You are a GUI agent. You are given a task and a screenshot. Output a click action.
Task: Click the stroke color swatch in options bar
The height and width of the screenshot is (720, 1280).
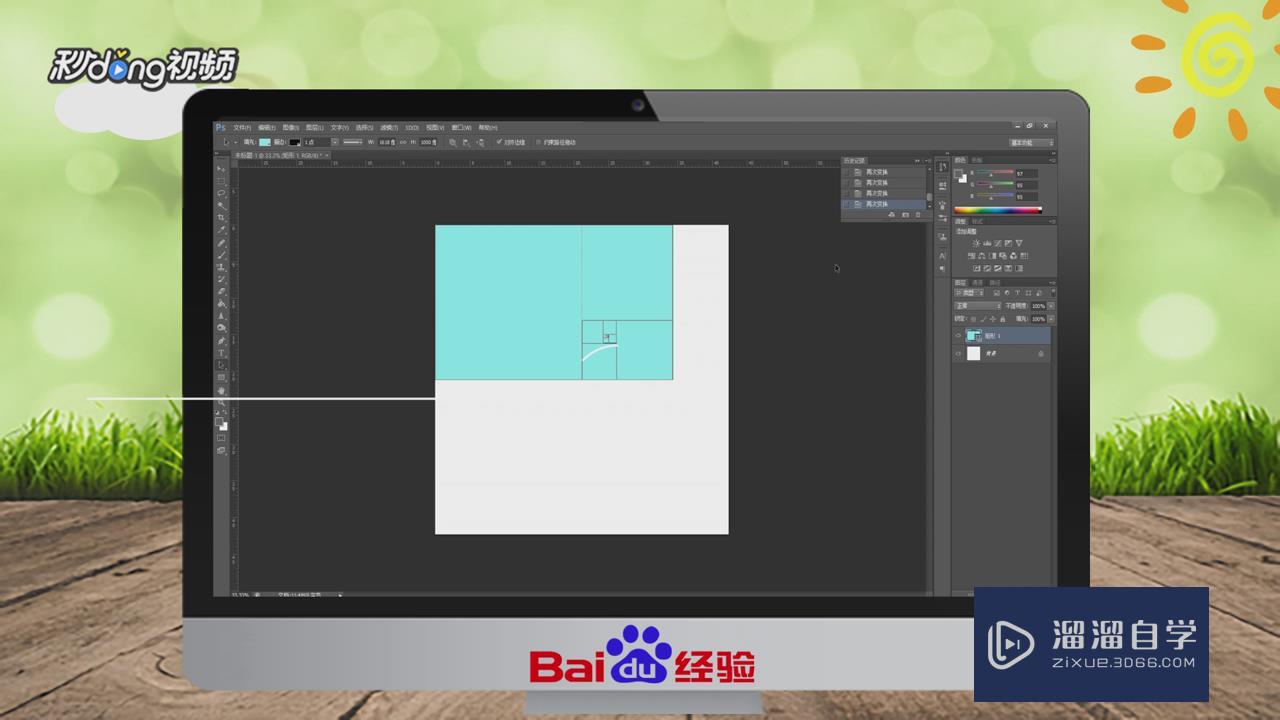tap(294, 142)
